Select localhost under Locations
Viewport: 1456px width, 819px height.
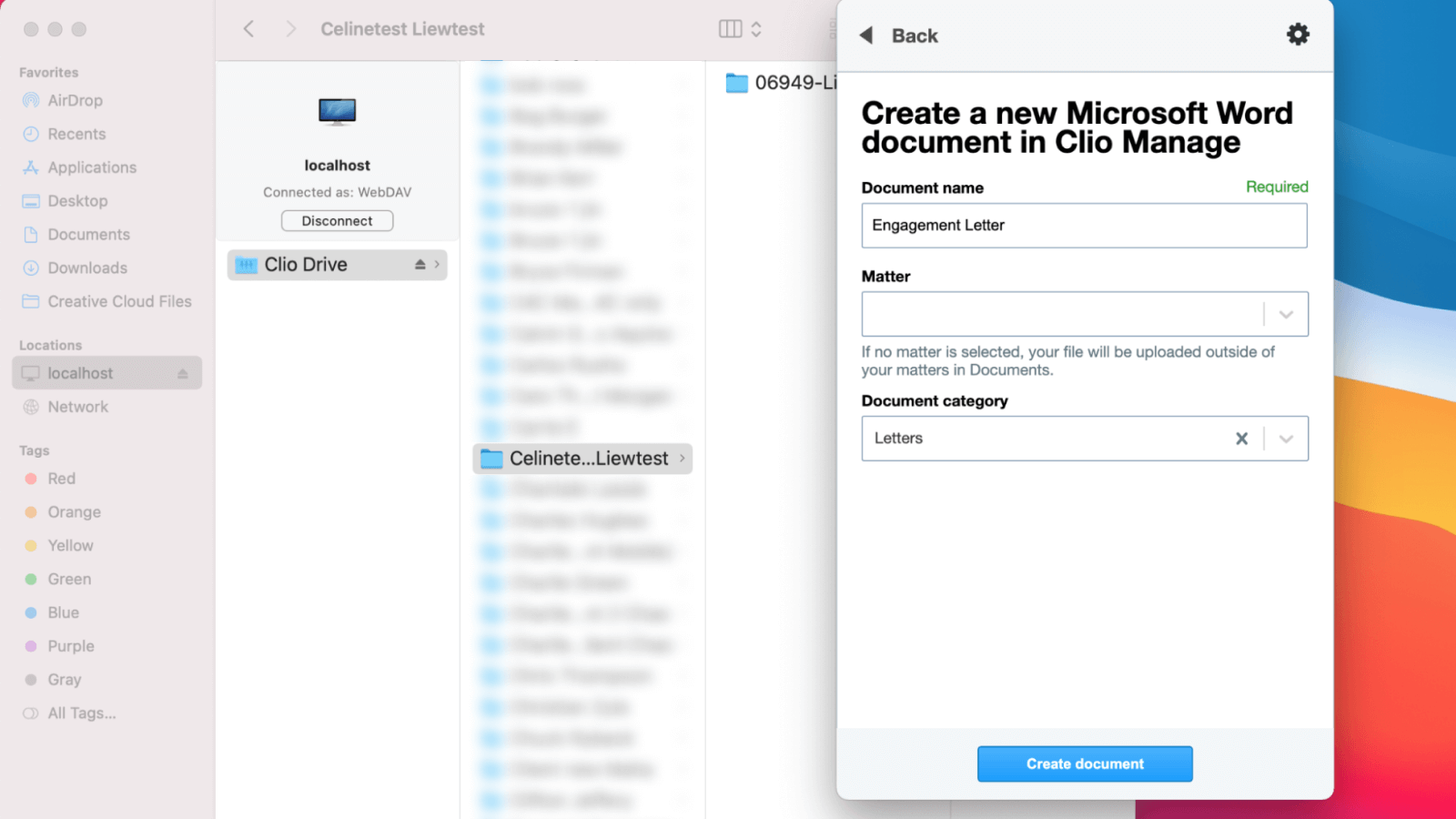click(106, 373)
